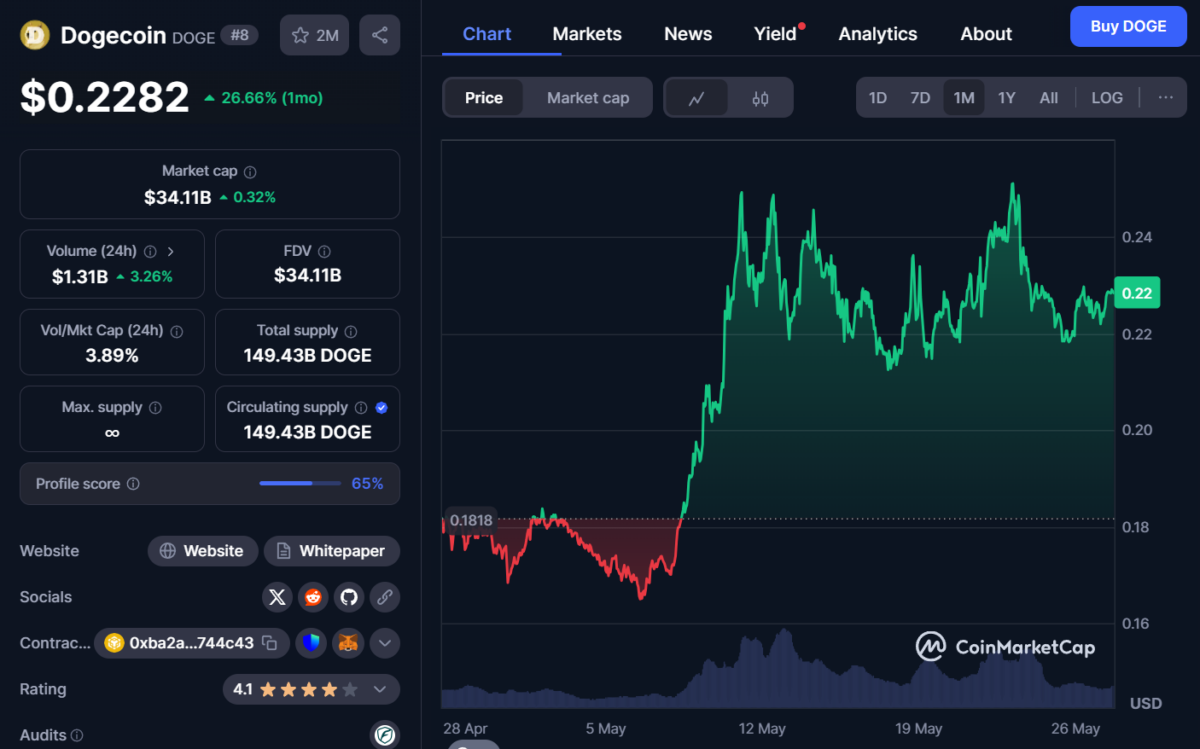The width and height of the screenshot is (1200, 749).
Task: Open Dogecoin X (Twitter) social link
Action: pyautogui.click(x=278, y=597)
